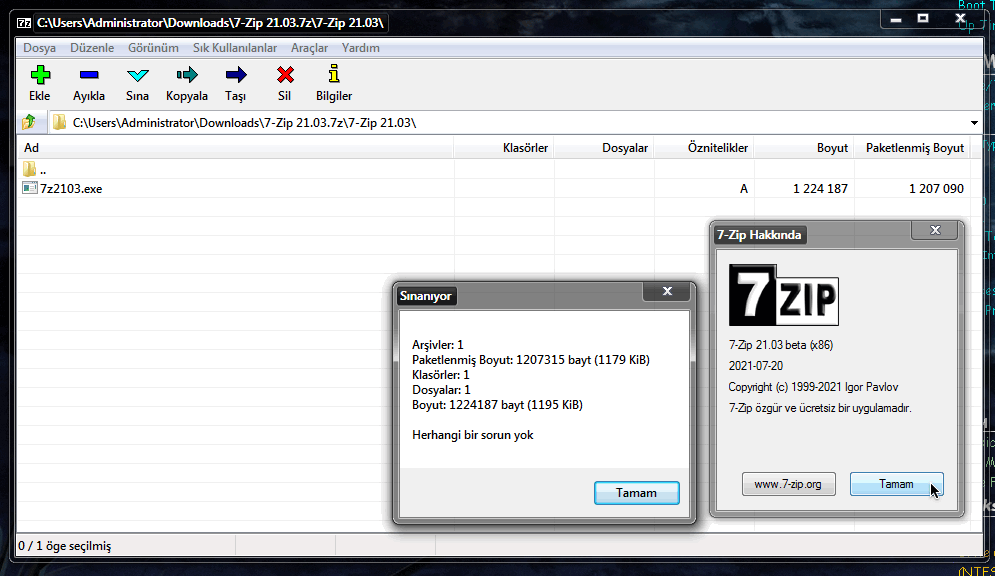
Task: Click the blue minus Ayıkla icon
Action: tap(89, 75)
